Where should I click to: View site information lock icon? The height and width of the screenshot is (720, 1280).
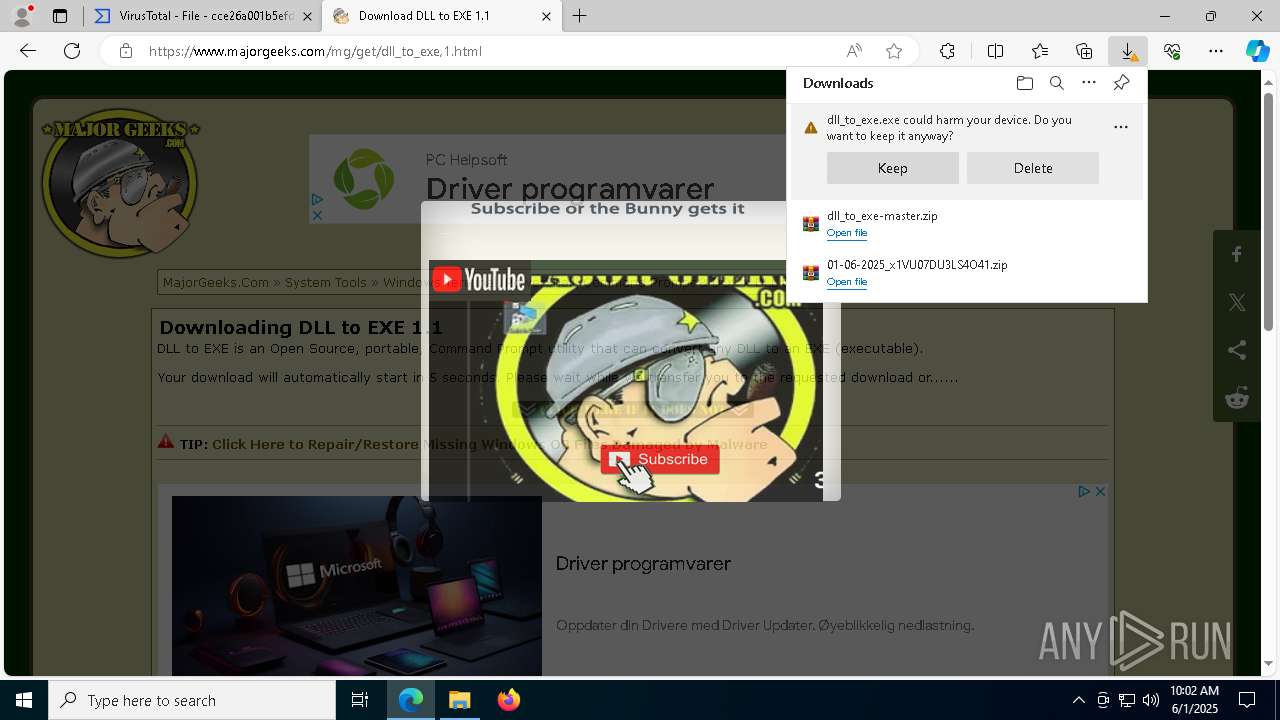coord(126,51)
